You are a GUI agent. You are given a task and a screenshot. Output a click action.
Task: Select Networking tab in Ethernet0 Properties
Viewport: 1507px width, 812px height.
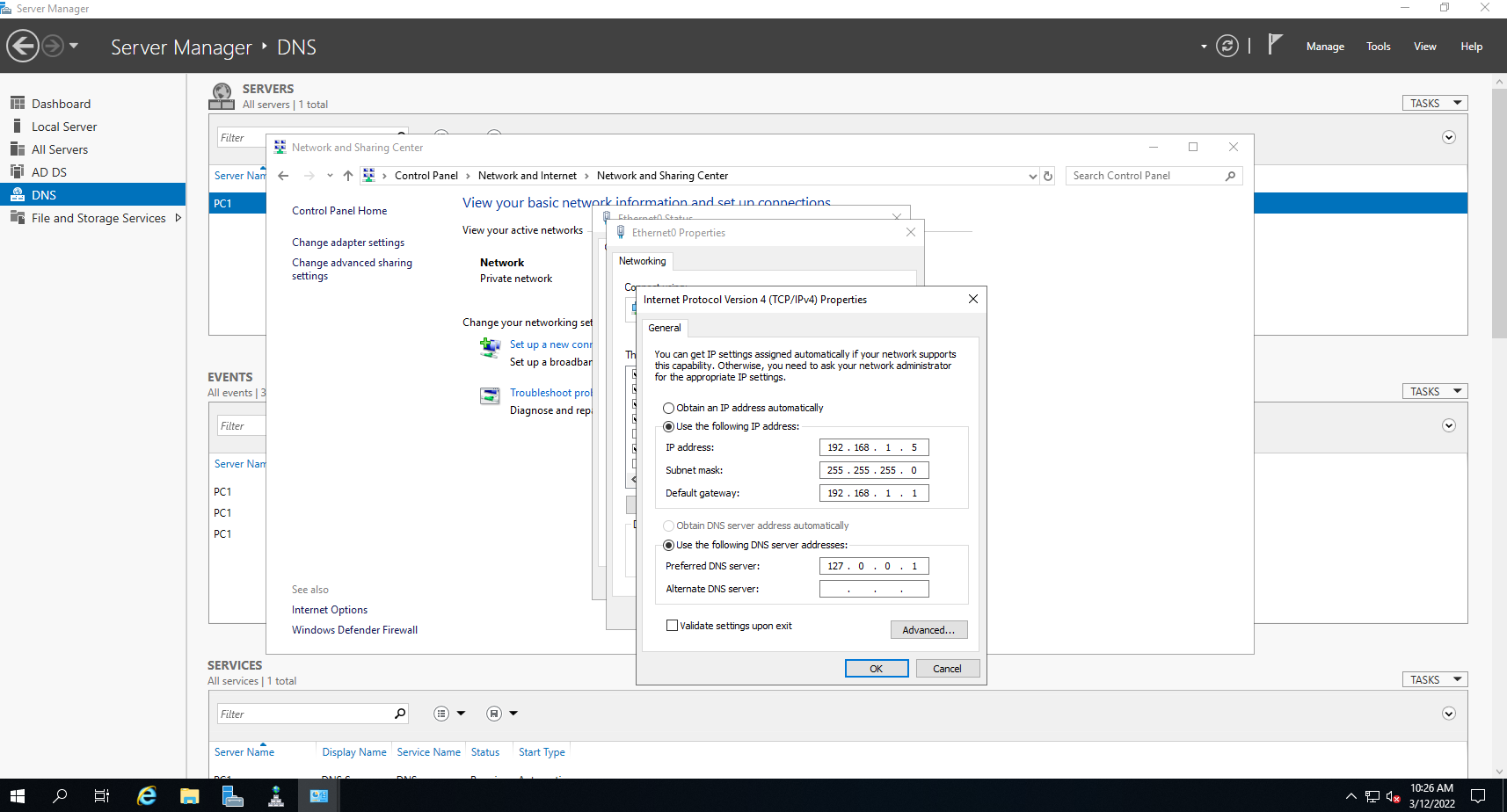[642, 261]
